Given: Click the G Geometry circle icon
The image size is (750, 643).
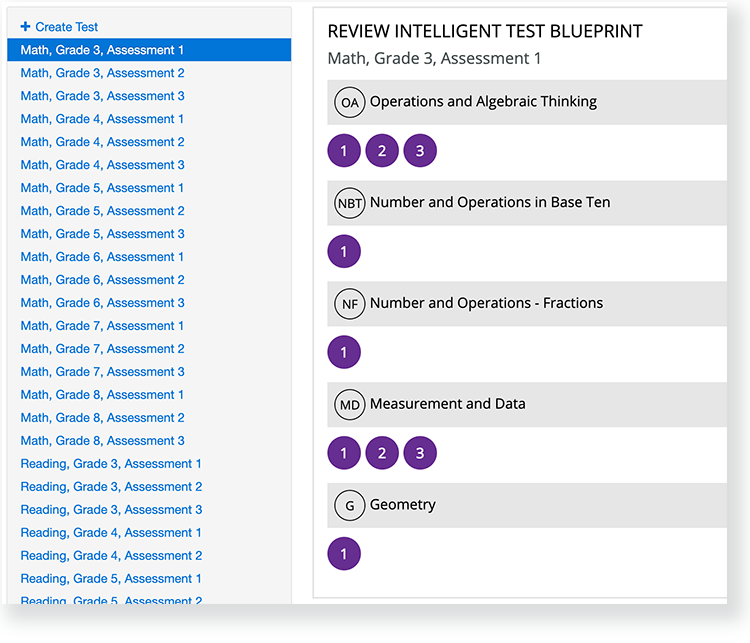Looking at the screenshot, I should click(349, 506).
